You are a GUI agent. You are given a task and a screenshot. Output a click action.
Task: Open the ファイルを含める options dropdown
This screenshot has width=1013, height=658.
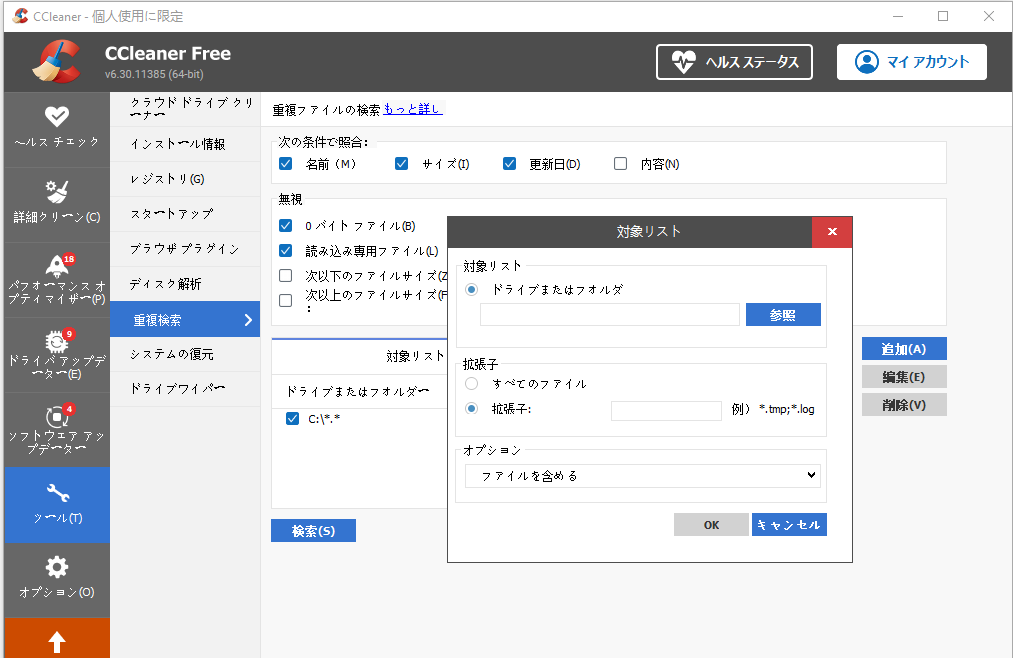tap(643, 476)
